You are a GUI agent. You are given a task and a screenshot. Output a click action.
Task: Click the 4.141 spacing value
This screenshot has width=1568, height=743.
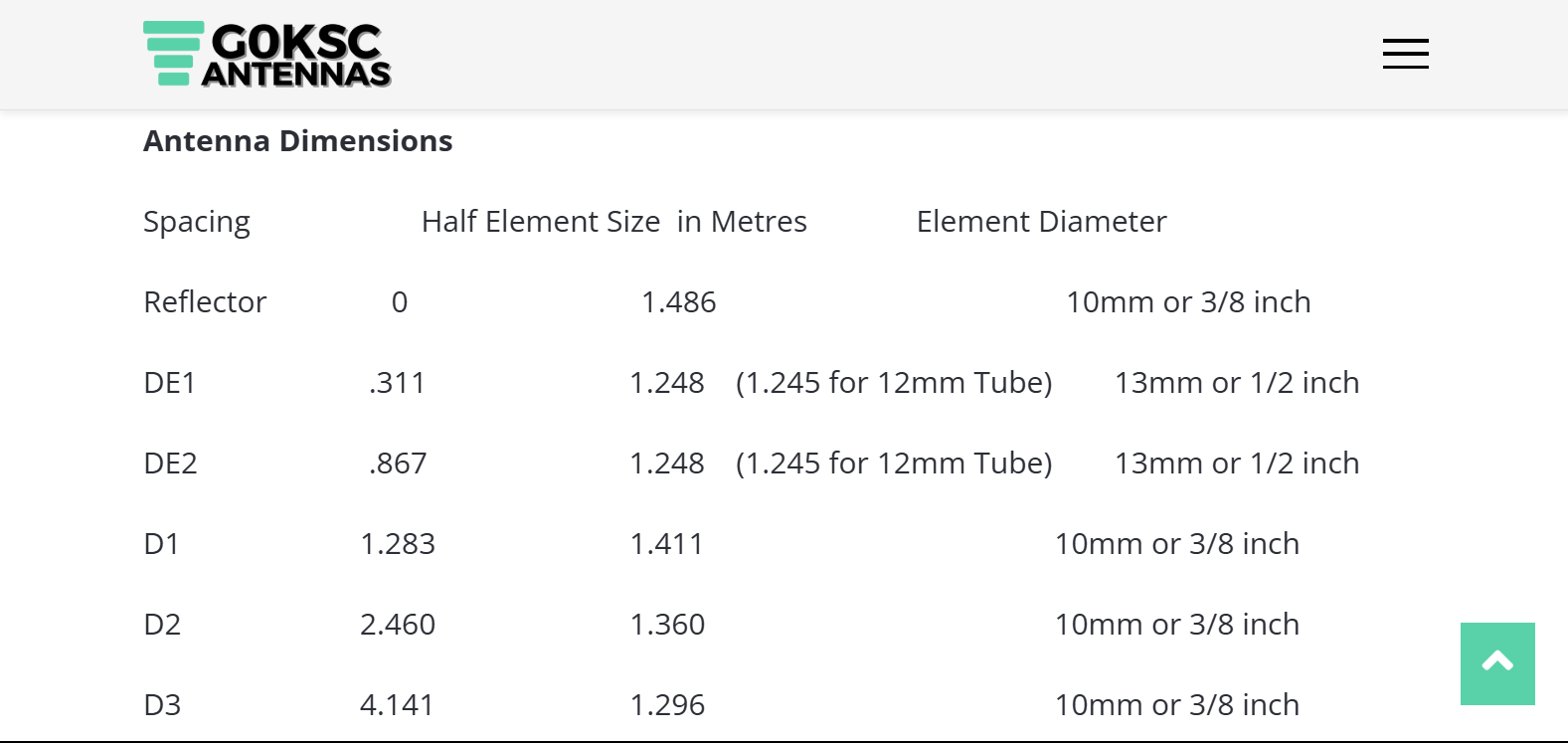pyautogui.click(x=397, y=705)
